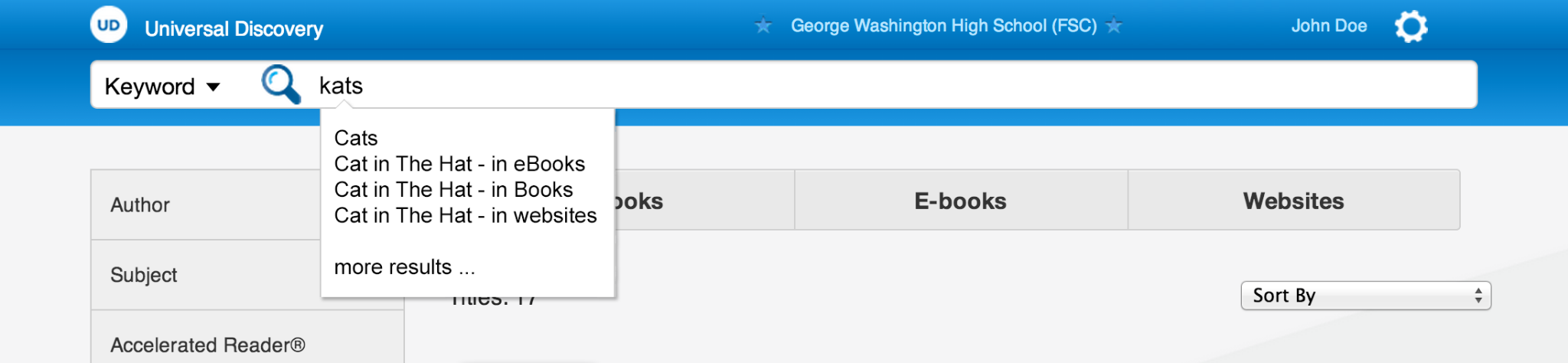This screenshot has height=363, width=1568.
Task: Switch to the E-books tab
Action: click(961, 200)
